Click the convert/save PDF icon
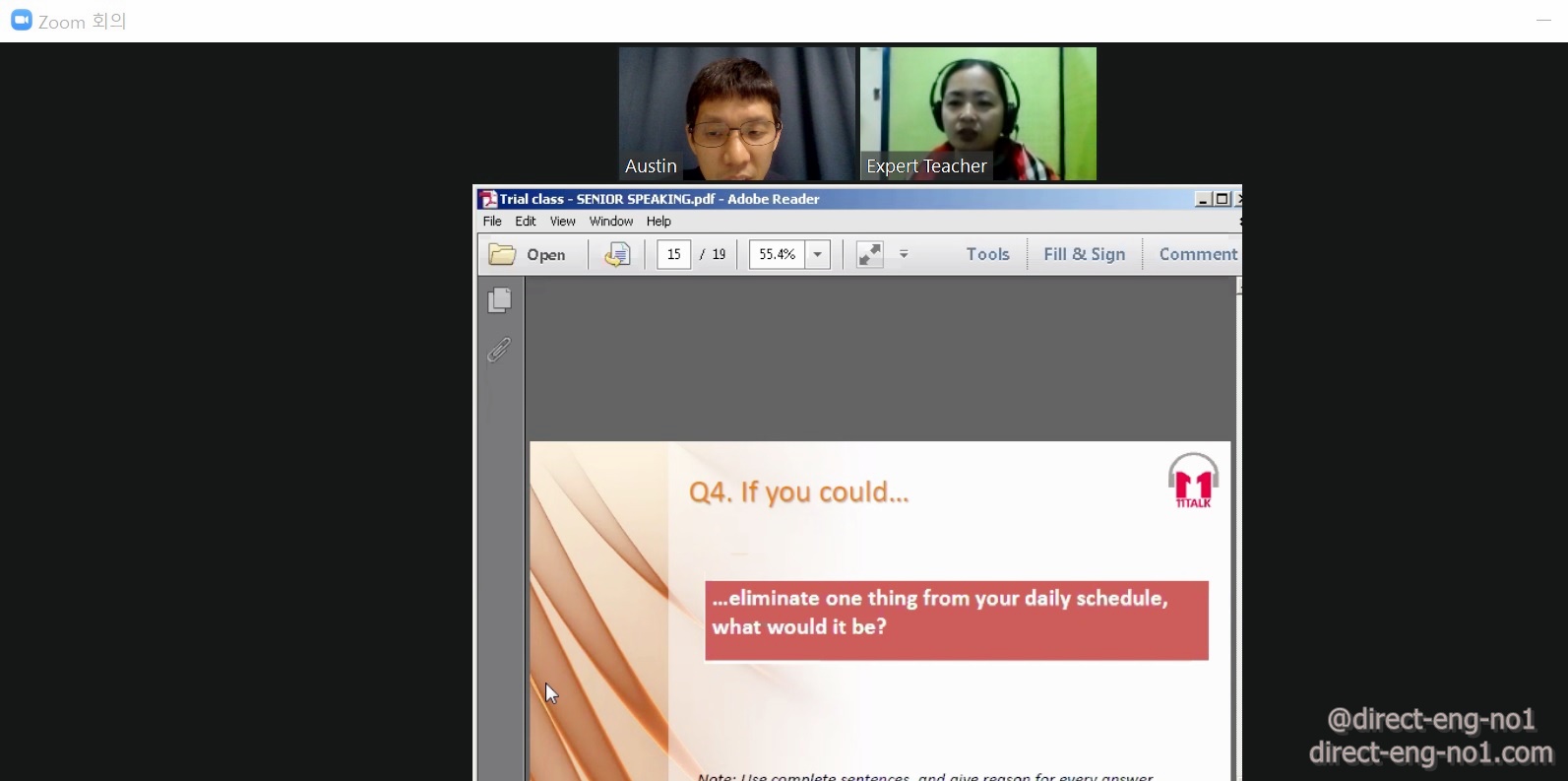 pos(617,254)
